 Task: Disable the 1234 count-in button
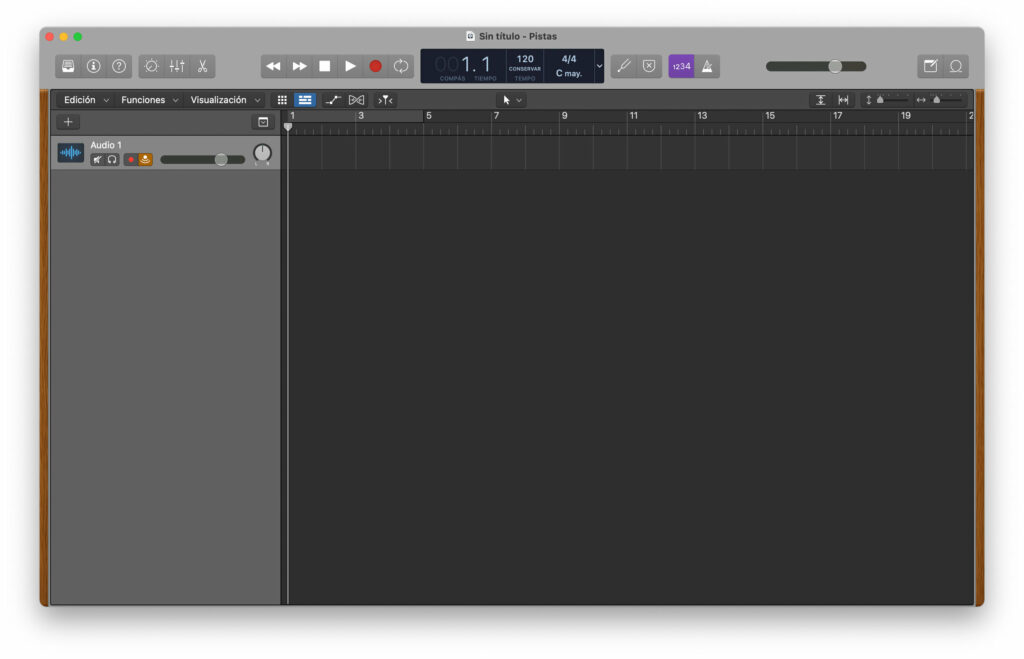click(x=681, y=66)
